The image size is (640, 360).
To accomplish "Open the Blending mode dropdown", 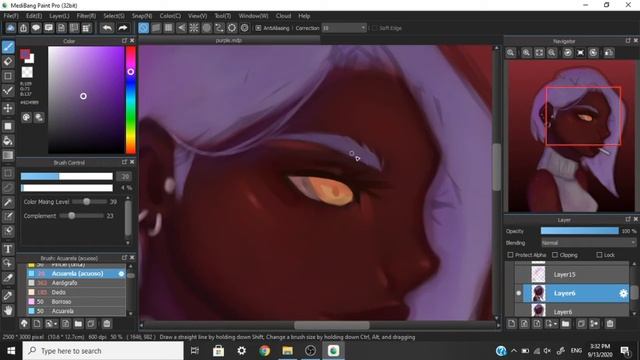I will coord(588,243).
